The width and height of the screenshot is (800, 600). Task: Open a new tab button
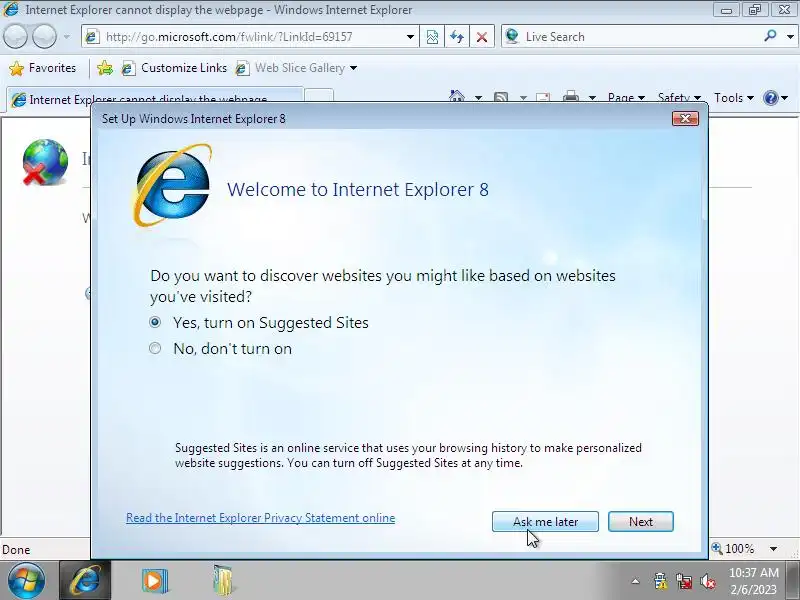319,96
